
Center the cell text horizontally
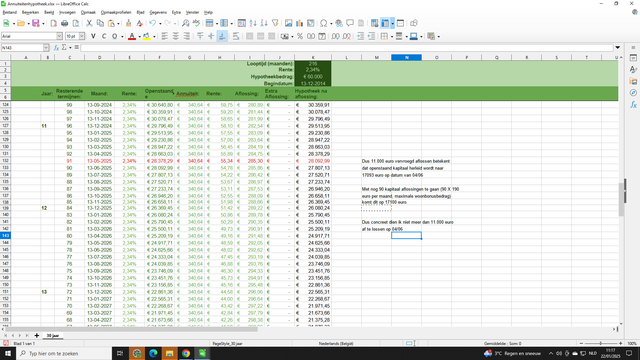click(x=176, y=36)
